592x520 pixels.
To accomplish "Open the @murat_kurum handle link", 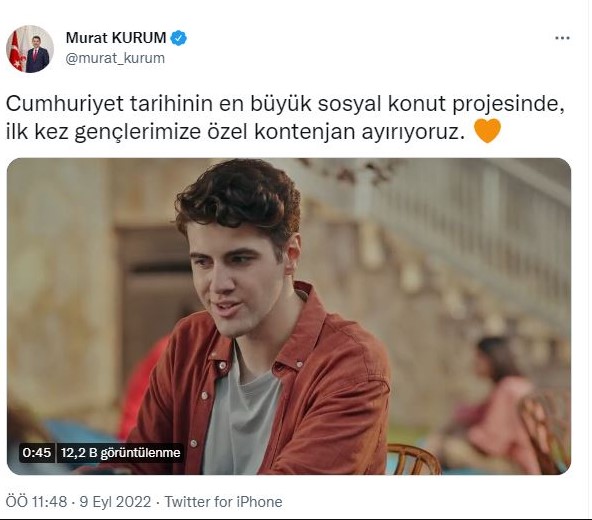I will pyautogui.click(x=115, y=58).
